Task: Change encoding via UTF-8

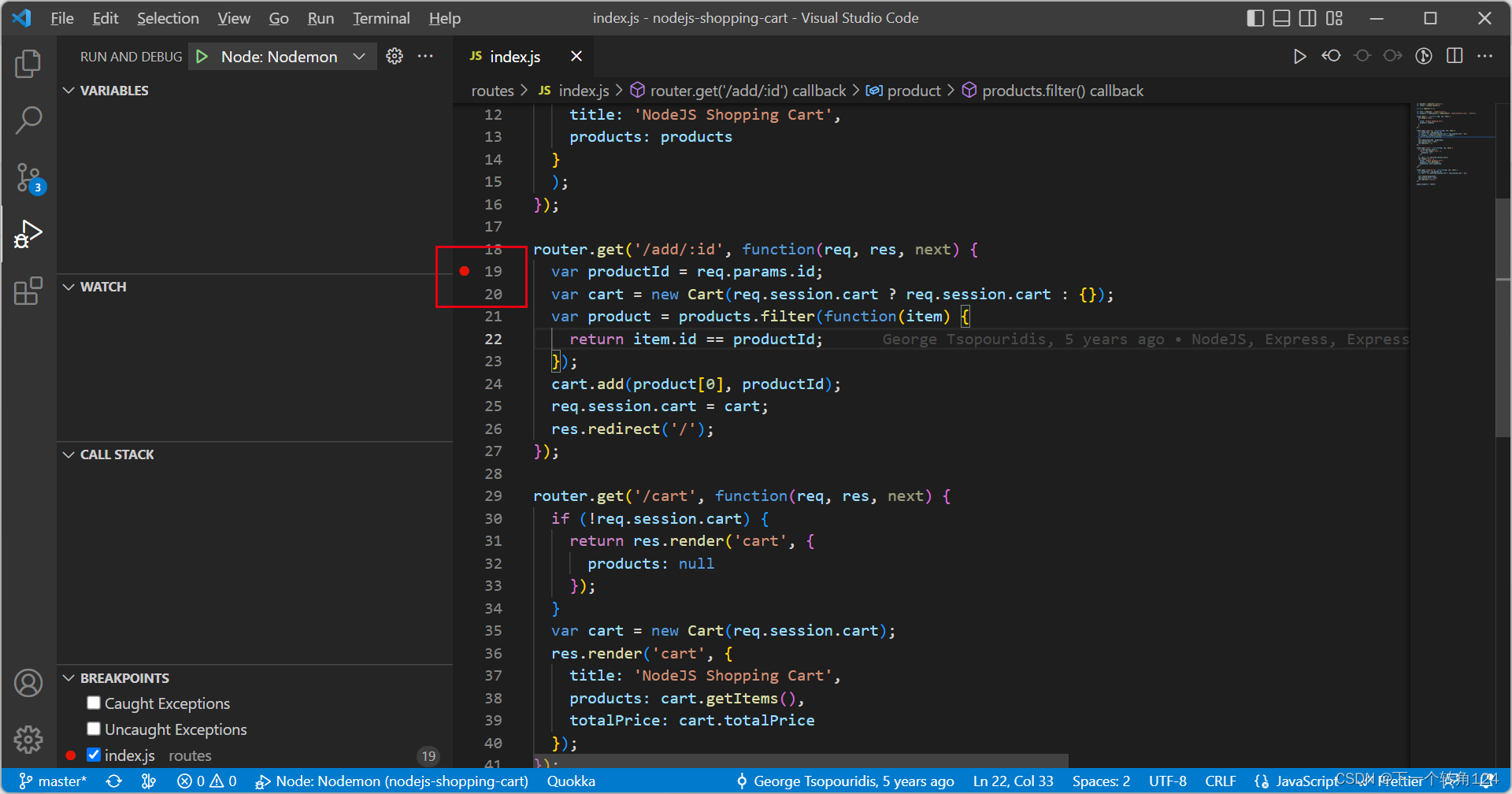Action: 1167,781
